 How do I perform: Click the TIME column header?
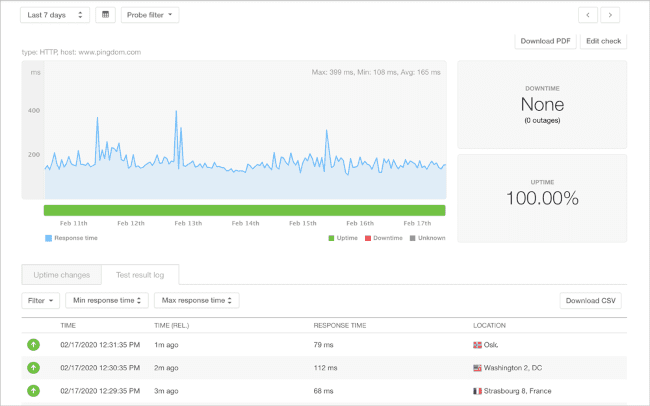click(x=68, y=326)
